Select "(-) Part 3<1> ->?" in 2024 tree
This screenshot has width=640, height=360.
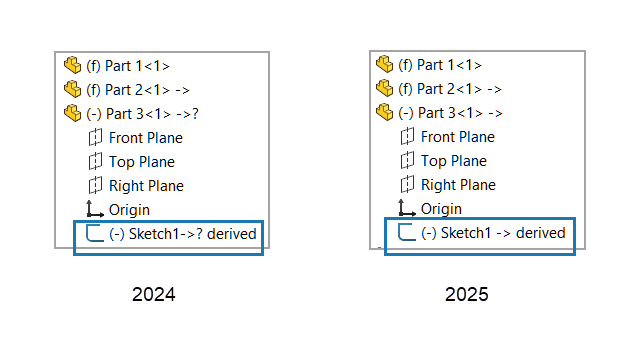click(x=142, y=113)
